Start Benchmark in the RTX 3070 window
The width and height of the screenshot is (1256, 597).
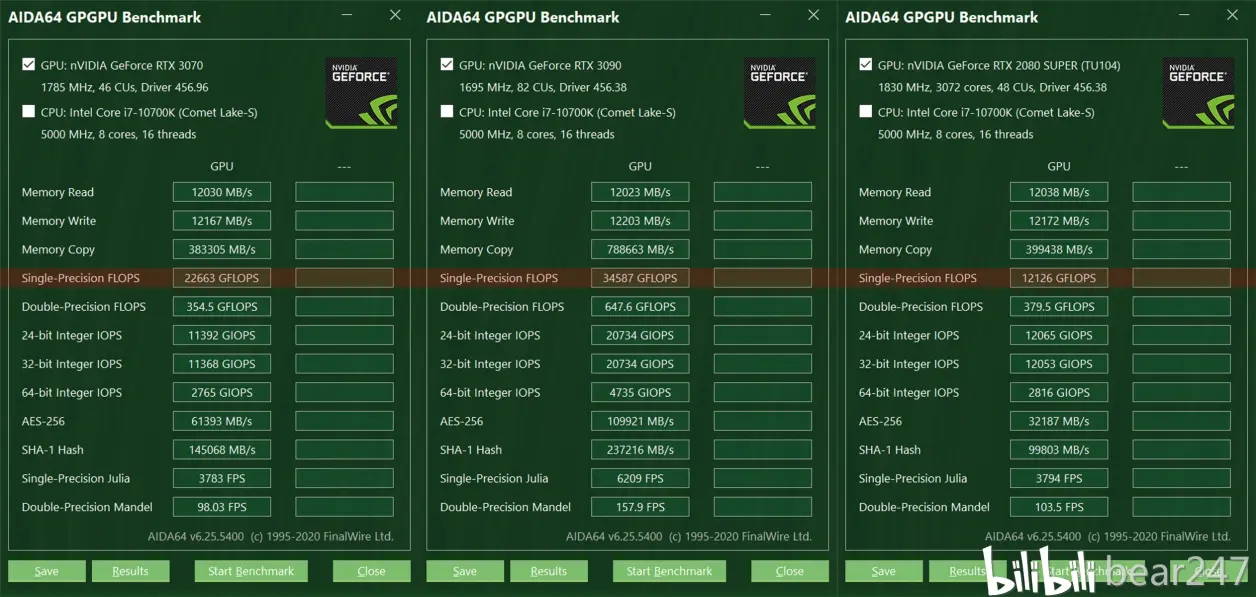click(251, 571)
